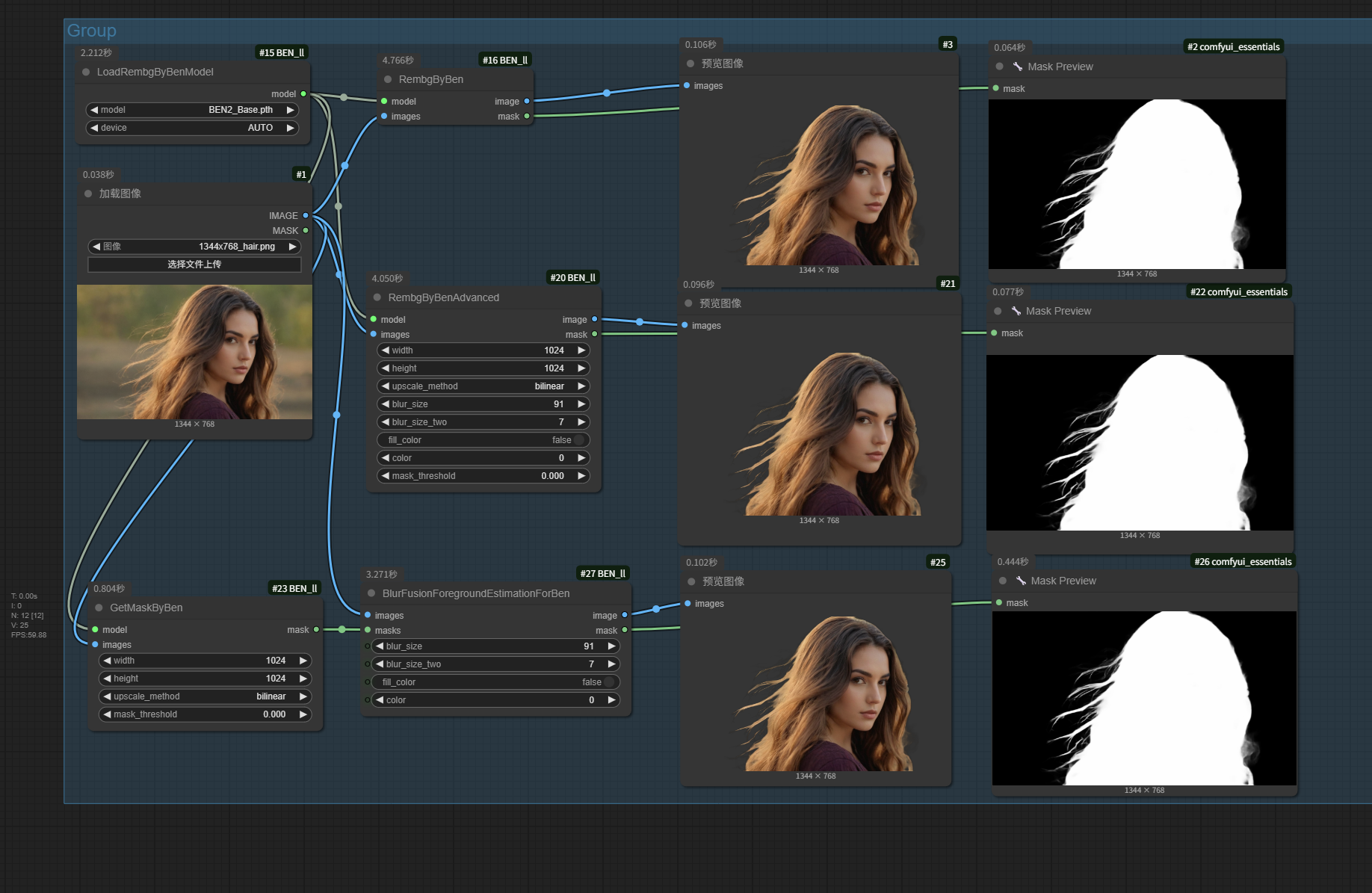1372x893 pixels.
Task: Open upscale_method combo in RembgByBenAdvanced
Action: point(483,387)
